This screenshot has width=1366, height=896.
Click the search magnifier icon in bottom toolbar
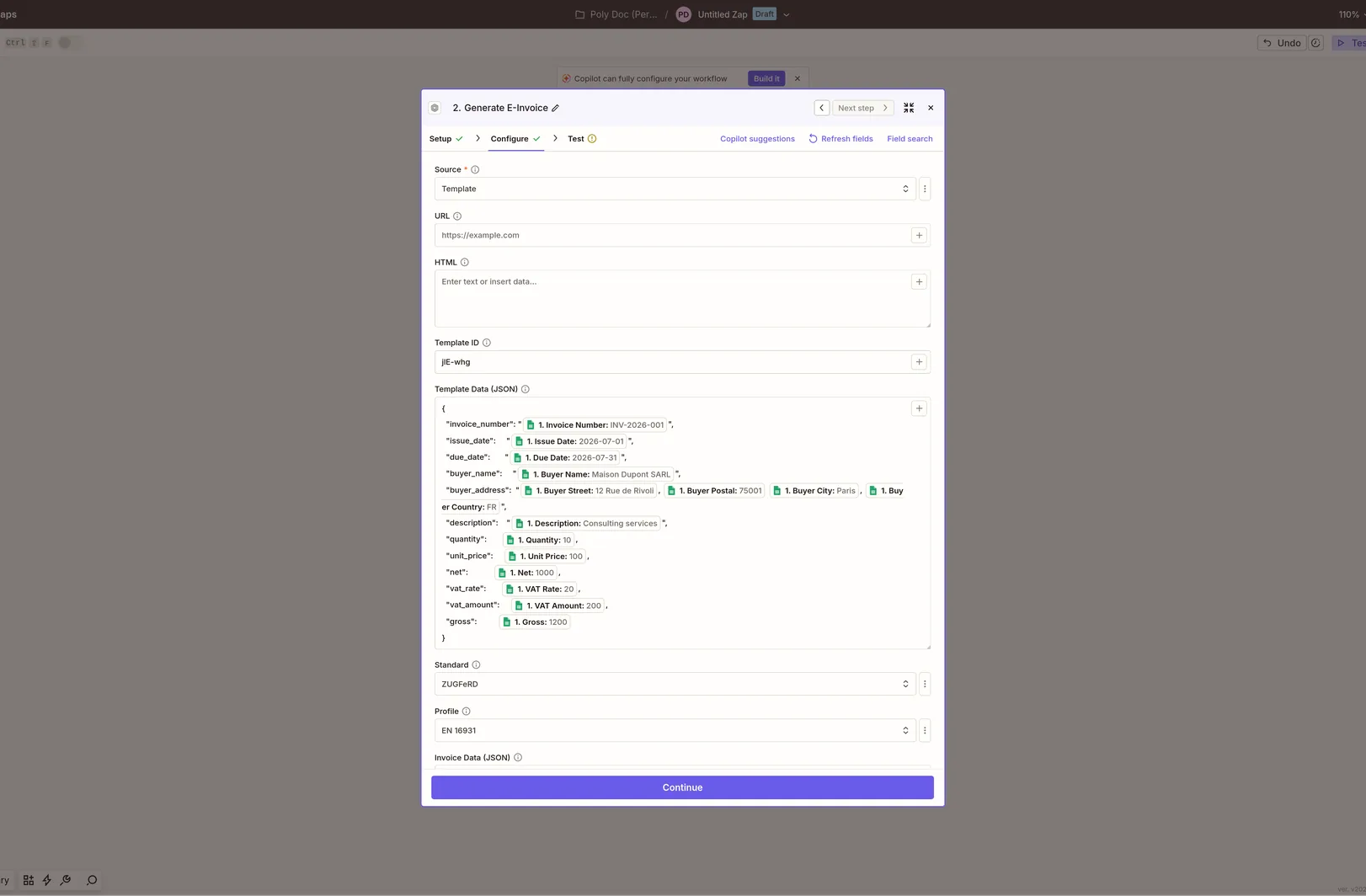pyautogui.click(x=92, y=880)
